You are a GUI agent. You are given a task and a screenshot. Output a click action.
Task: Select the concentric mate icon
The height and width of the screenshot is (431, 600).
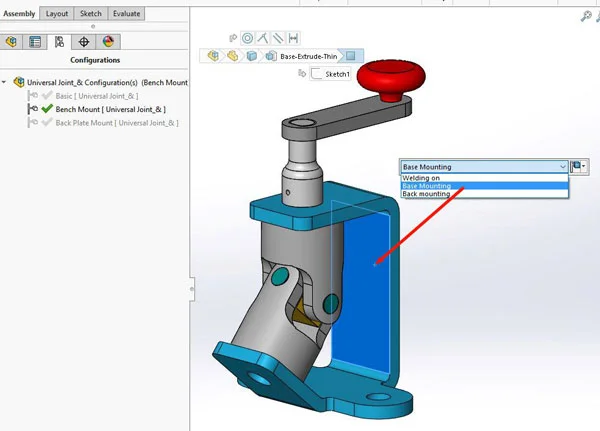pyautogui.click(x=247, y=38)
